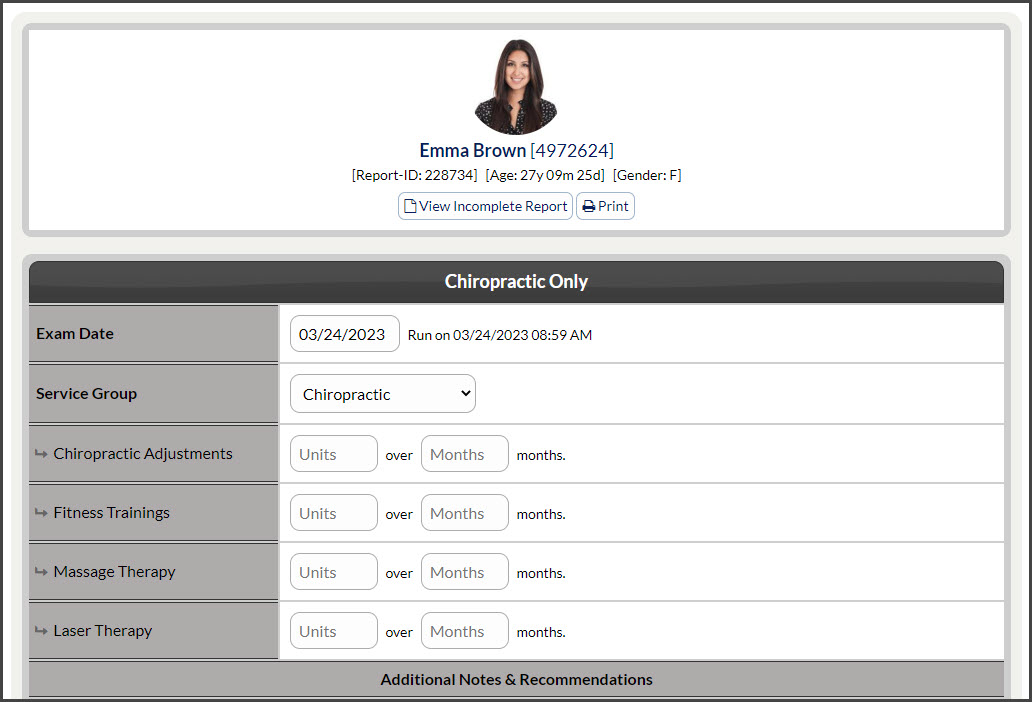Click the Chiropractic Adjustments label

[143, 453]
